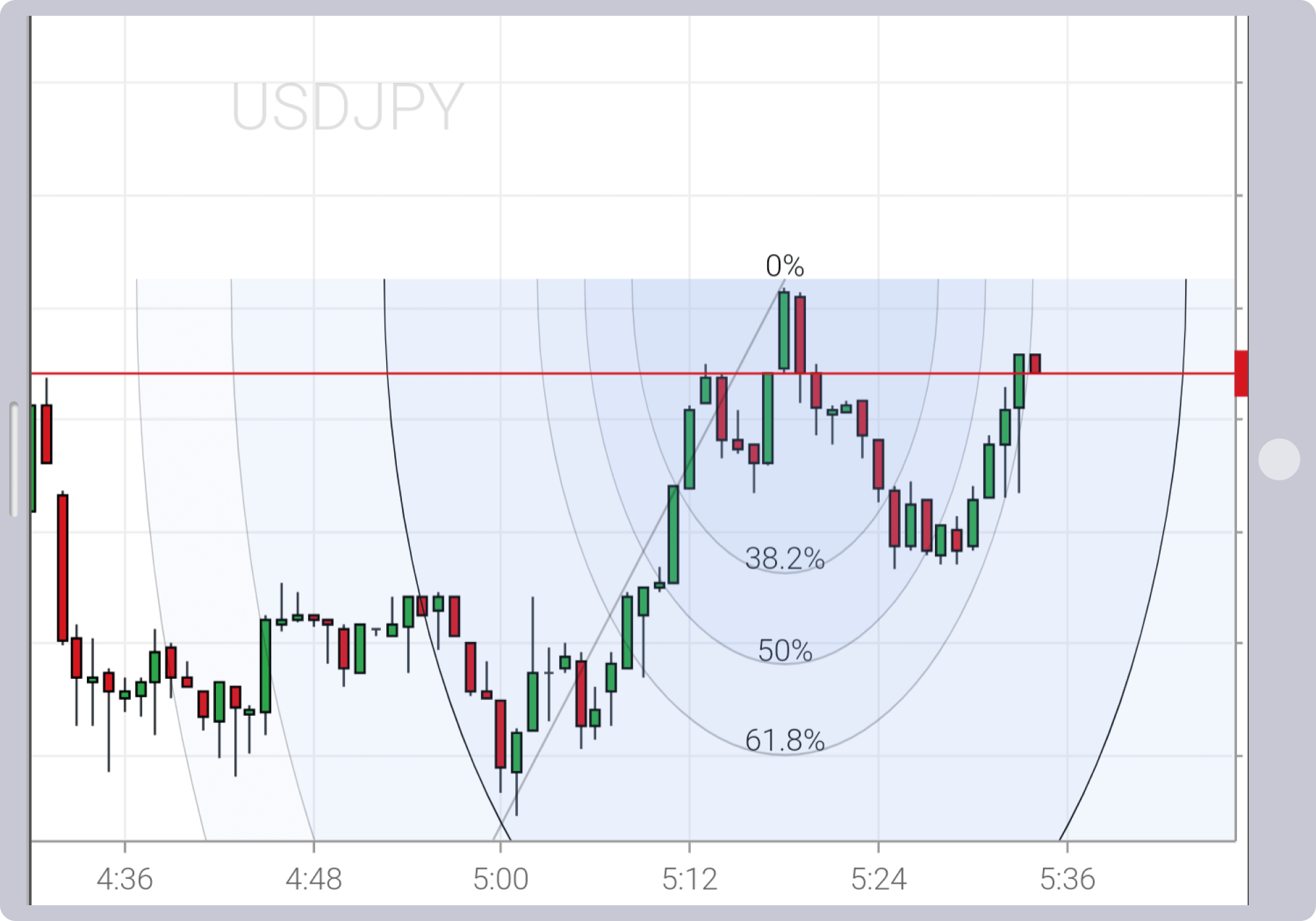Select the red horizontal price line
This screenshot has height=921, width=1316.
coord(632,374)
